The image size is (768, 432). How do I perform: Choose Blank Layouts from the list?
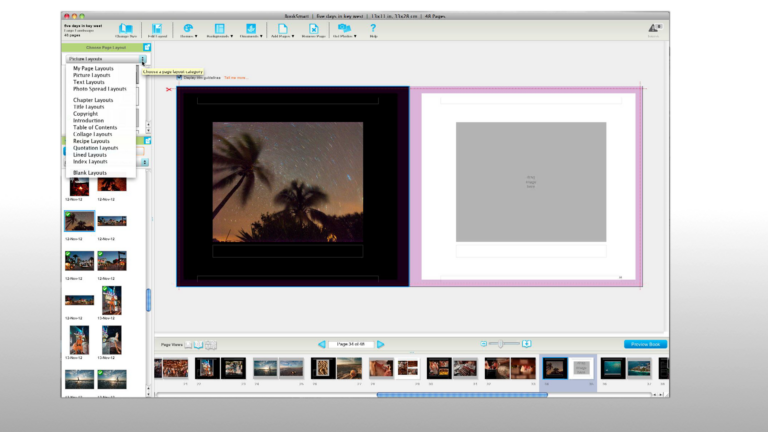click(90, 173)
